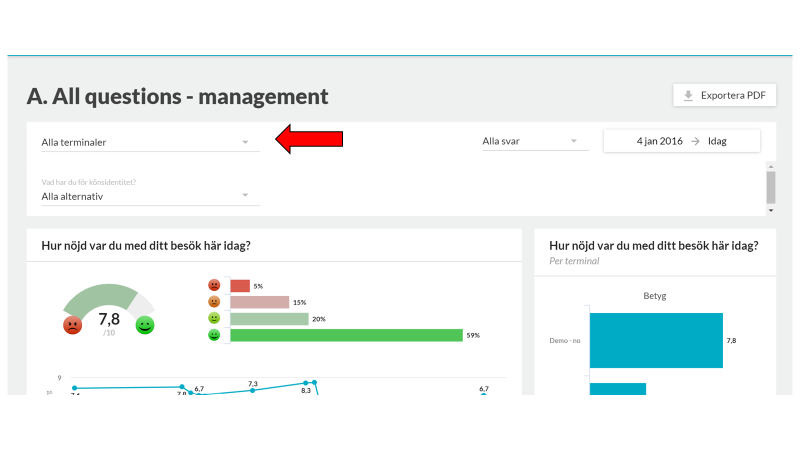
Task: Click the 59% green bar
Action: 346,335
